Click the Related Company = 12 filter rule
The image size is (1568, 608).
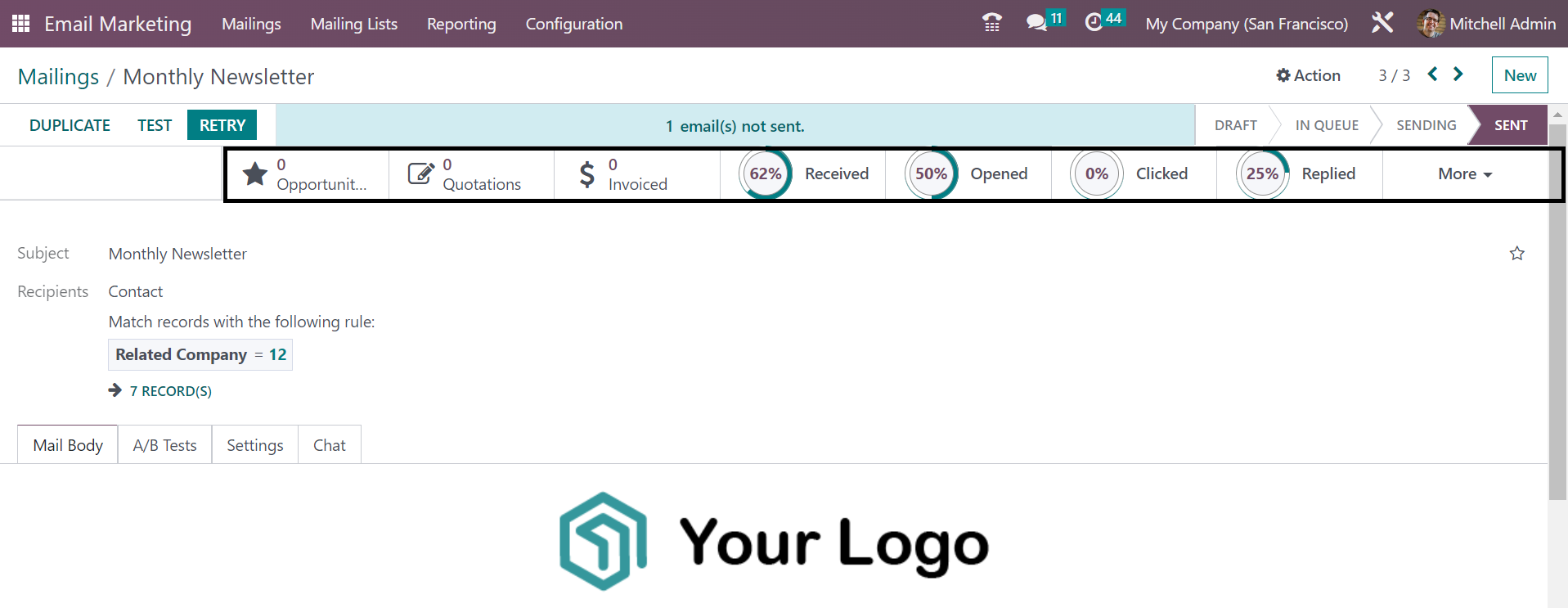click(x=200, y=354)
